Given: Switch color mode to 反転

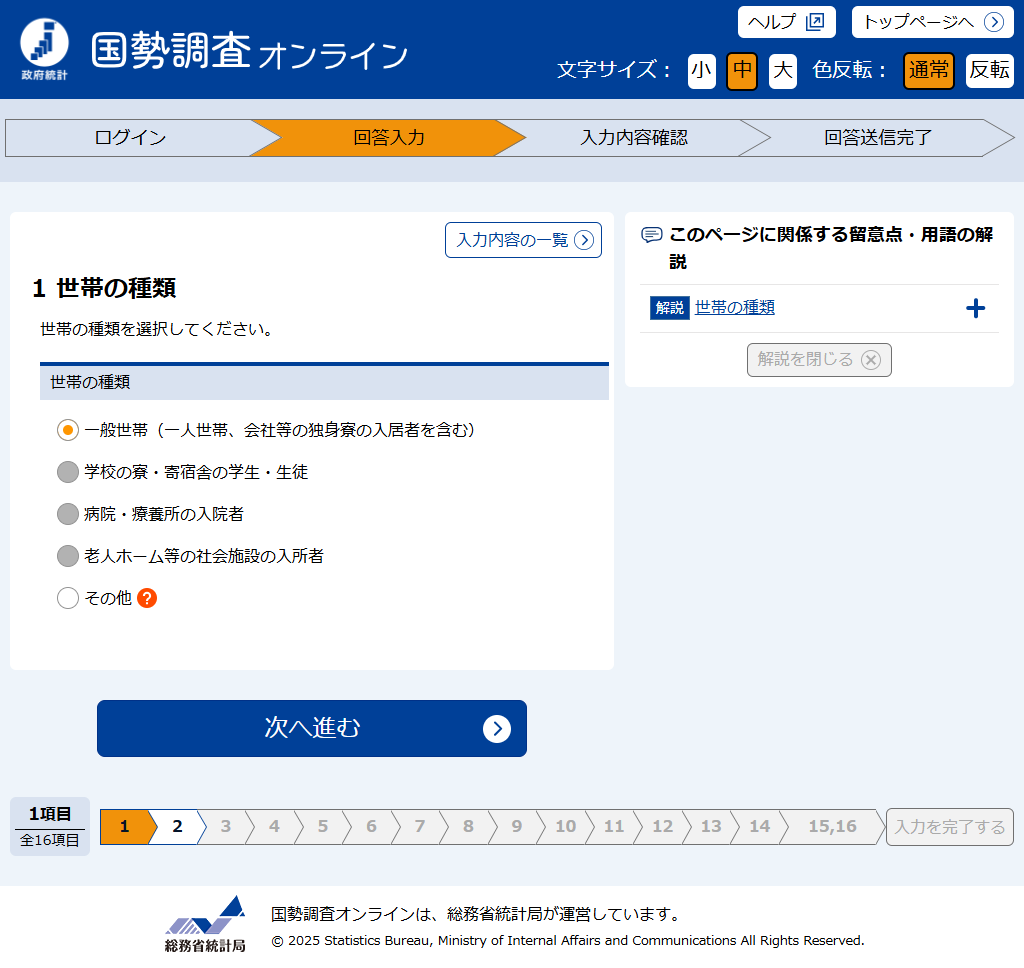Looking at the screenshot, I should 989,71.
